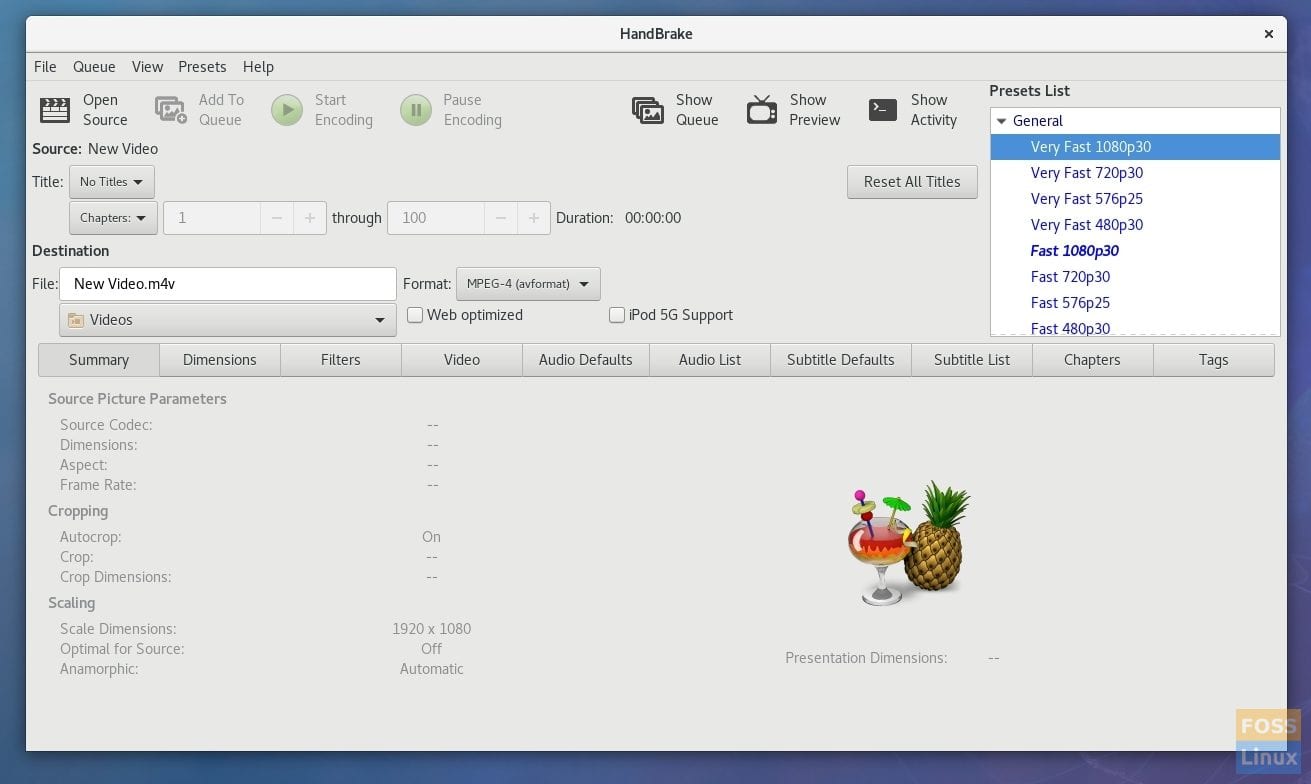Switch to the Chapters tab
This screenshot has width=1311, height=784.
click(1092, 360)
